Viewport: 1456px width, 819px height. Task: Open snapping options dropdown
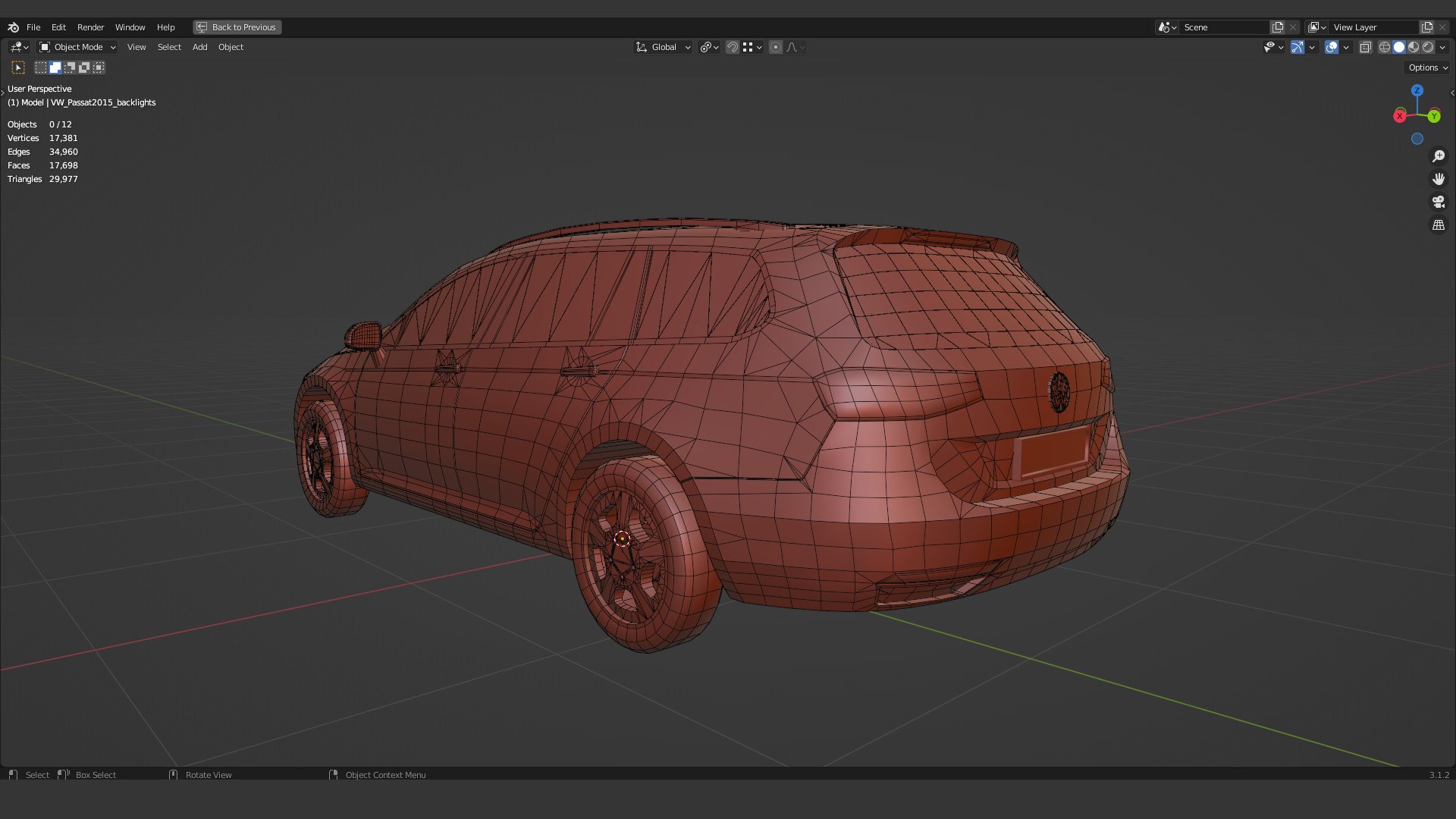[x=752, y=47]
